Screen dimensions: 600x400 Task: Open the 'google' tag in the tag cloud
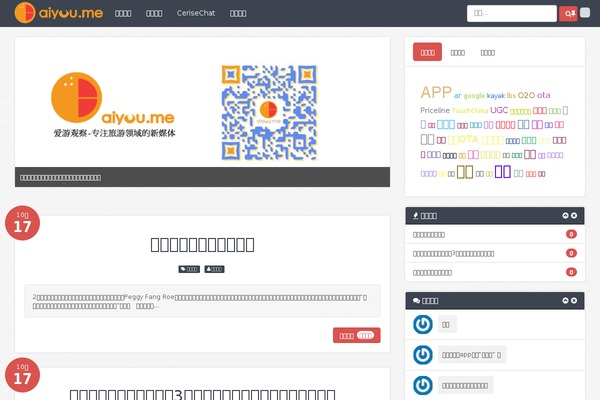click(x=474, y=96)
